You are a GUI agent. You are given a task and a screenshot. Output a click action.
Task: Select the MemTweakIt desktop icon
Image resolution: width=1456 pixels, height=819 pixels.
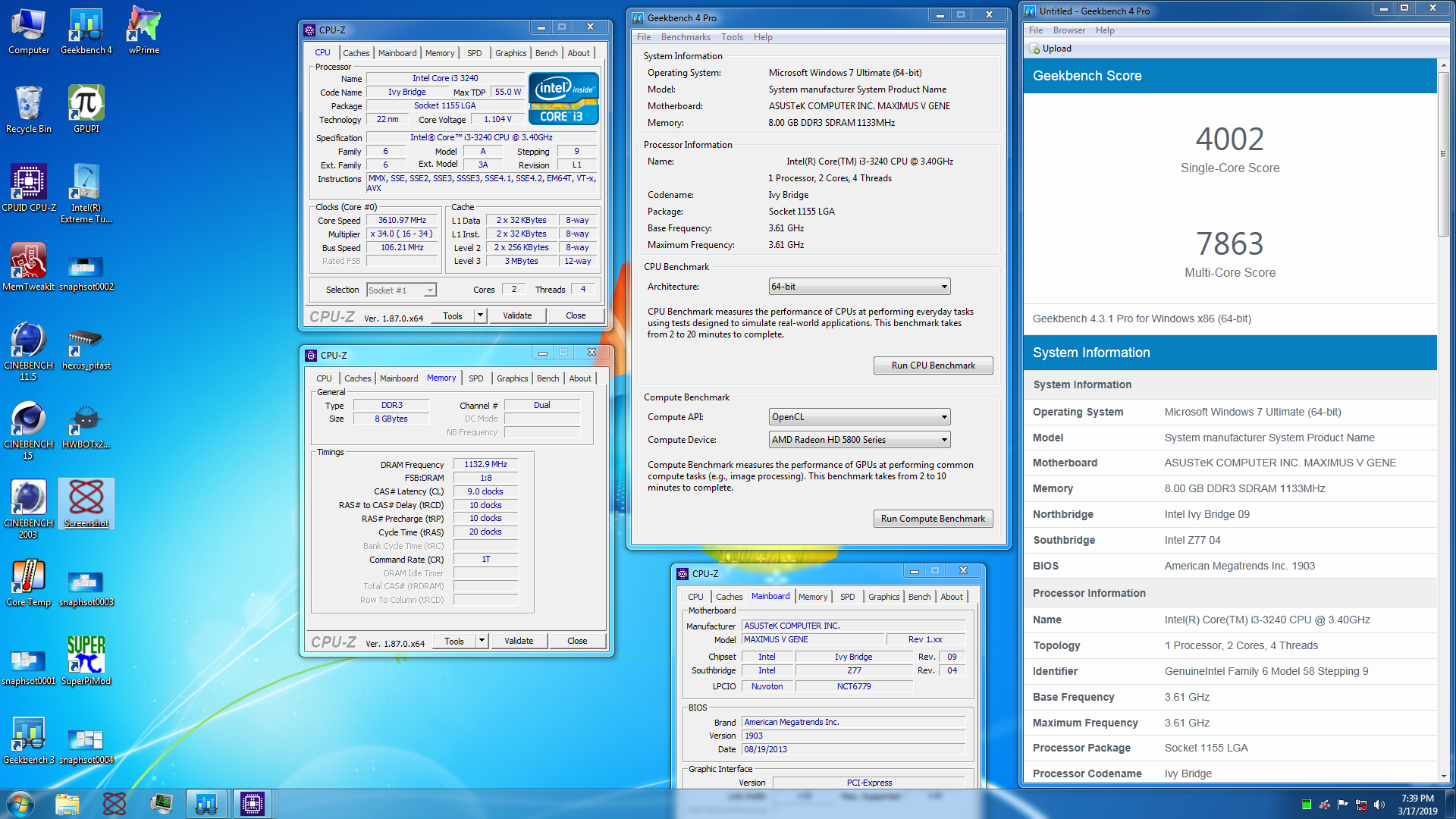pos(29,268)
